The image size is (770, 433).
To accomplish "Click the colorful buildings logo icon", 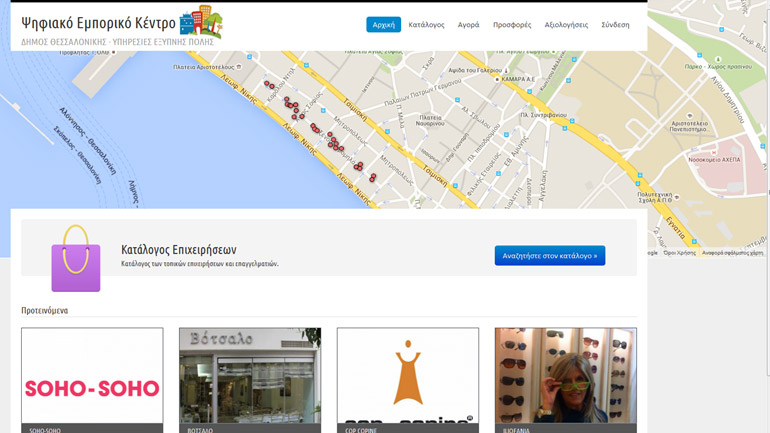I will click(x=201, y=22).
